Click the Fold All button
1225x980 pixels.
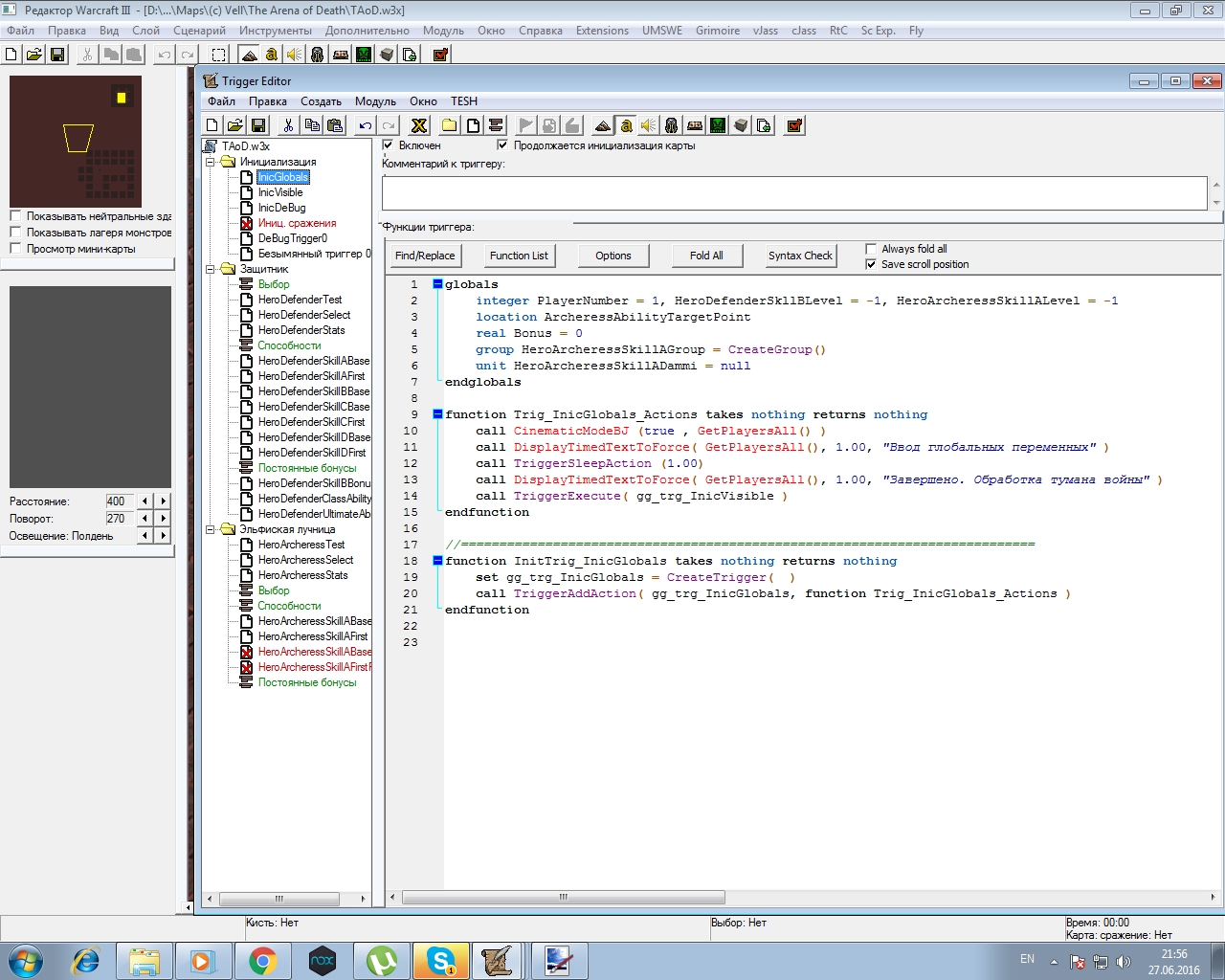706,256
